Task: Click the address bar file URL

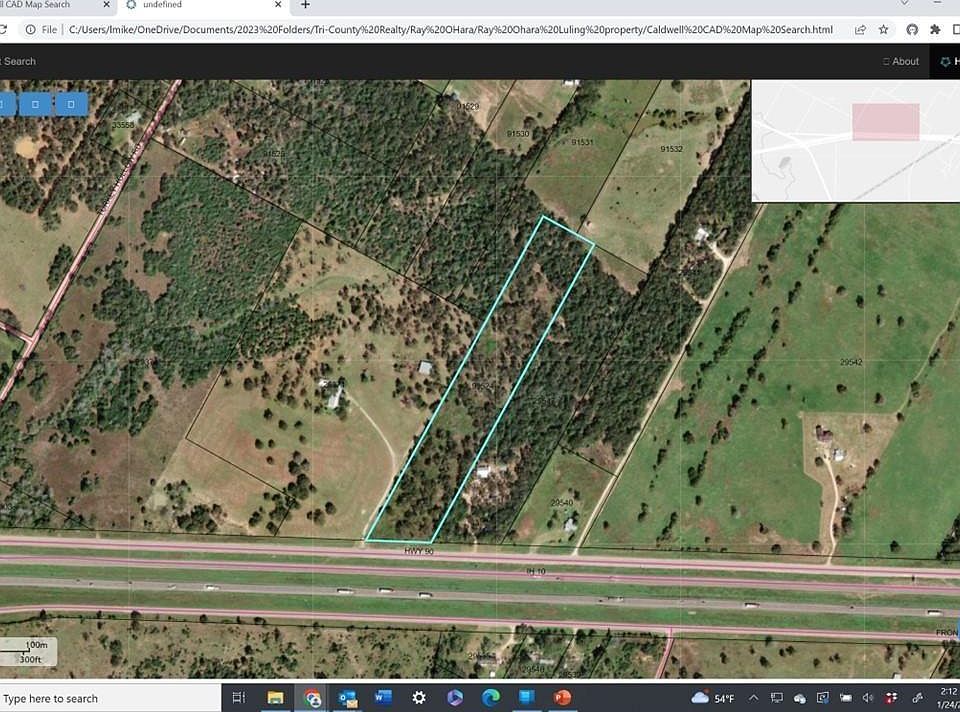Action: click(x=451, y=29)
